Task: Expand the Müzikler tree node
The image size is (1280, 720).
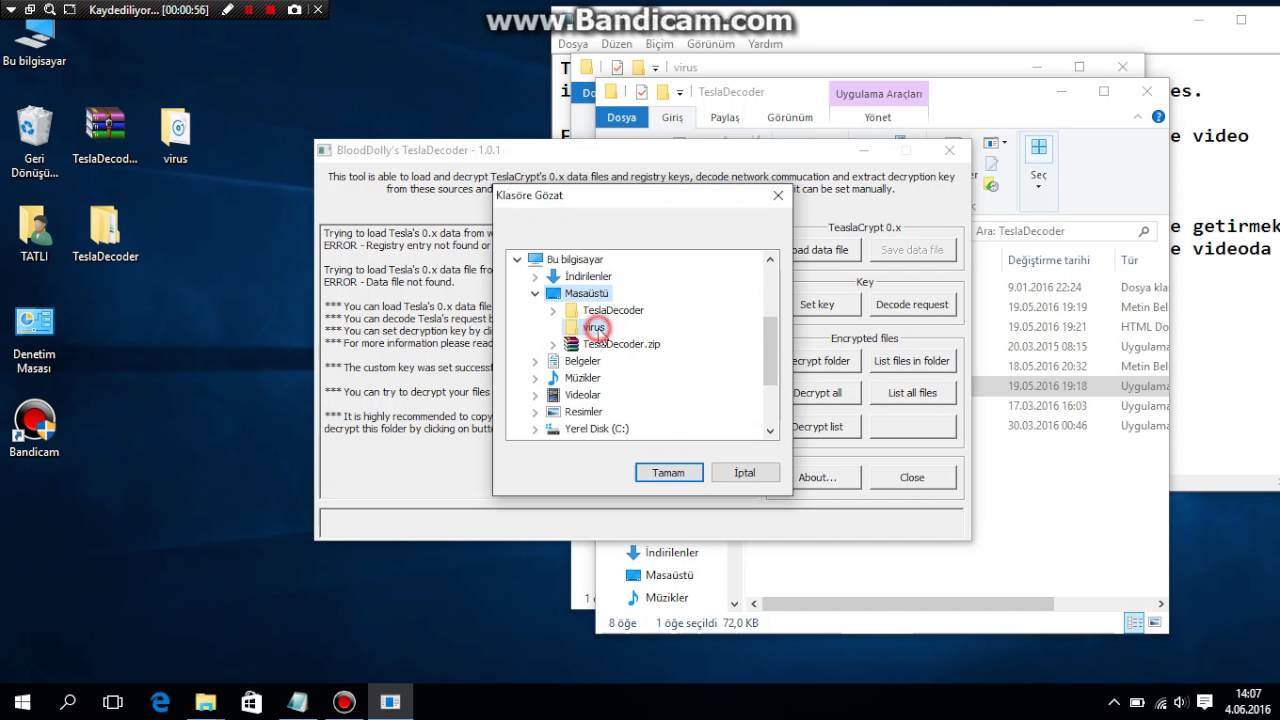Action: point(535,378)
